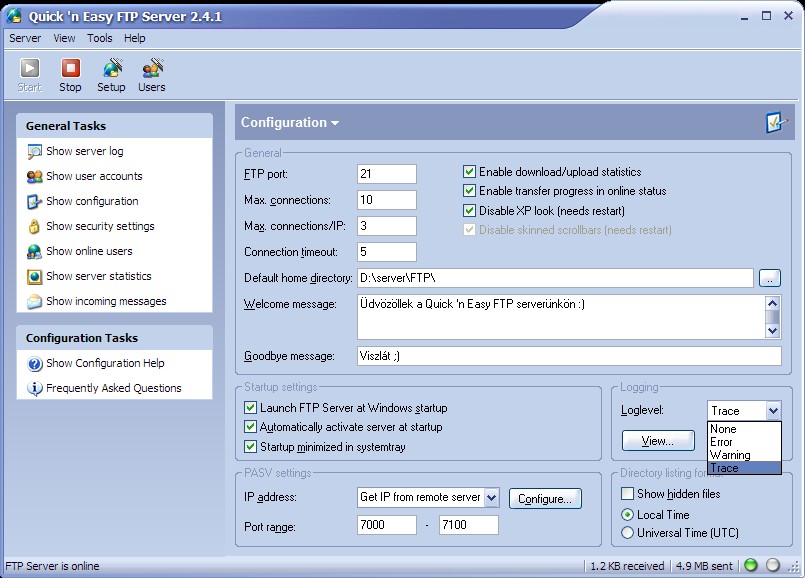Click the Welcome message text area
The image size is (805, 578).
click(x=561, y=317)
